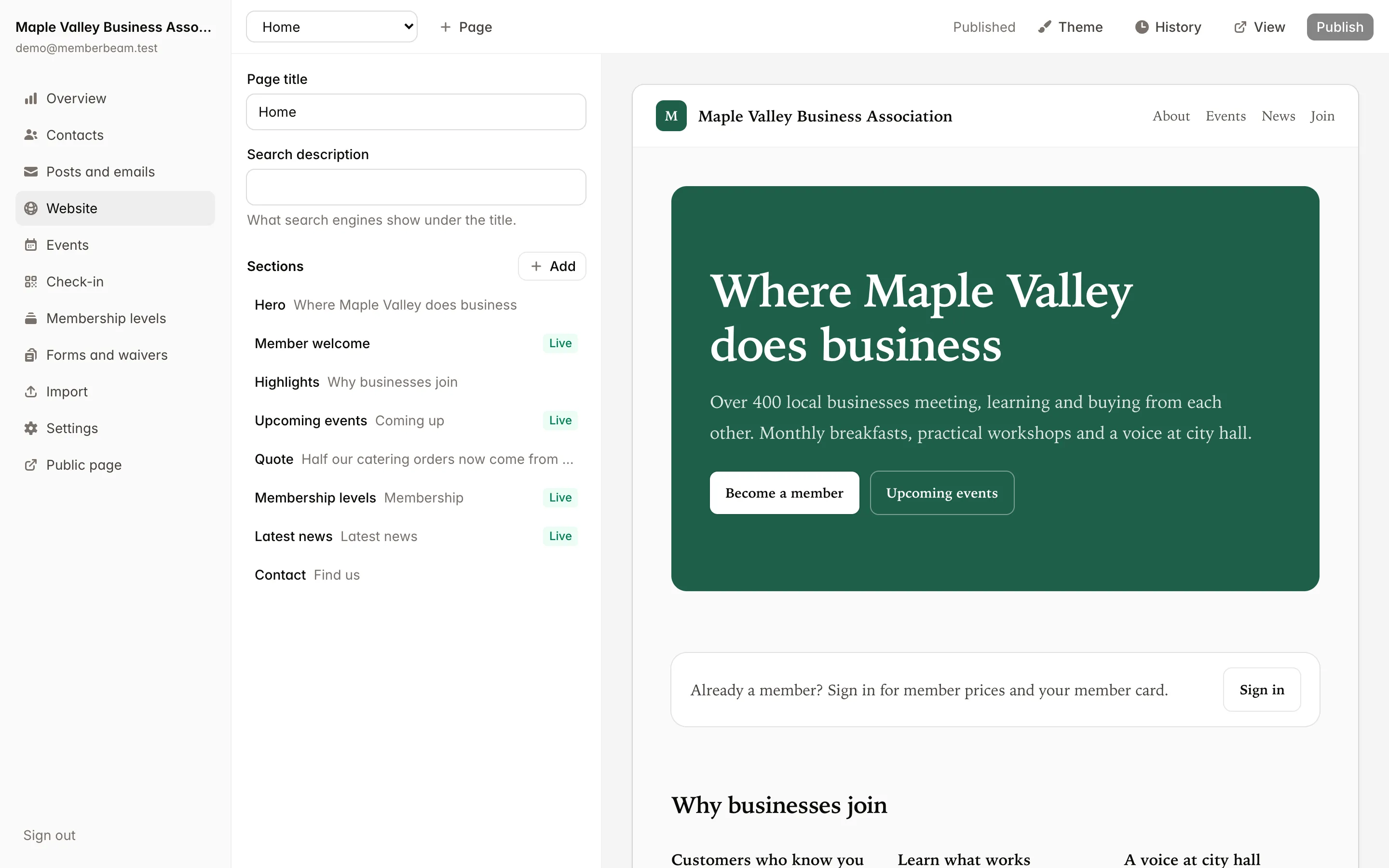
Task: Click Sign out in the sidebar
Action: pos(49,835)
